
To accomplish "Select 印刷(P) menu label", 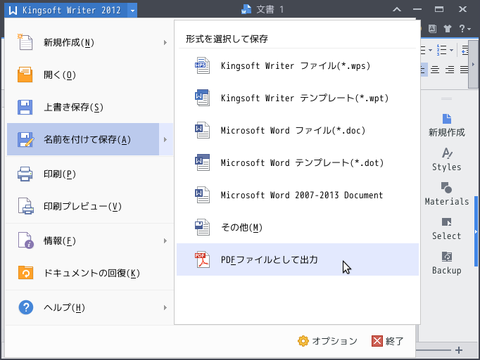I will (60, 174).
